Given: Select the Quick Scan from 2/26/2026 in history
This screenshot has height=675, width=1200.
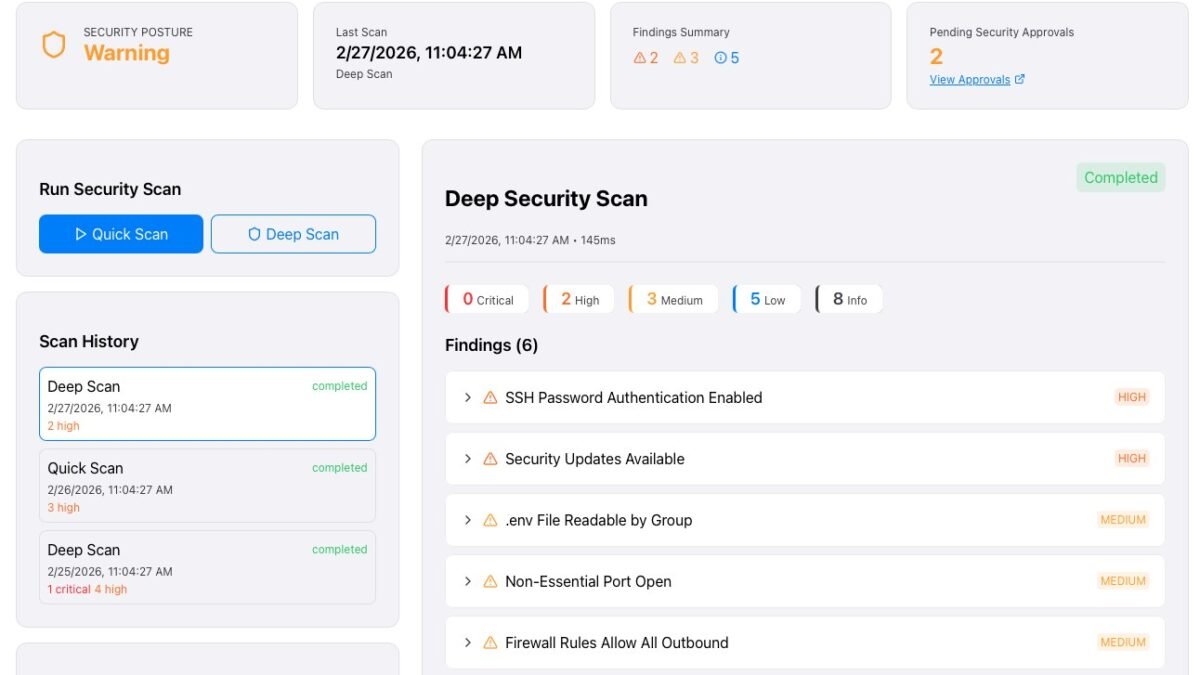Looking at the screenshot, I should point(207,486).
